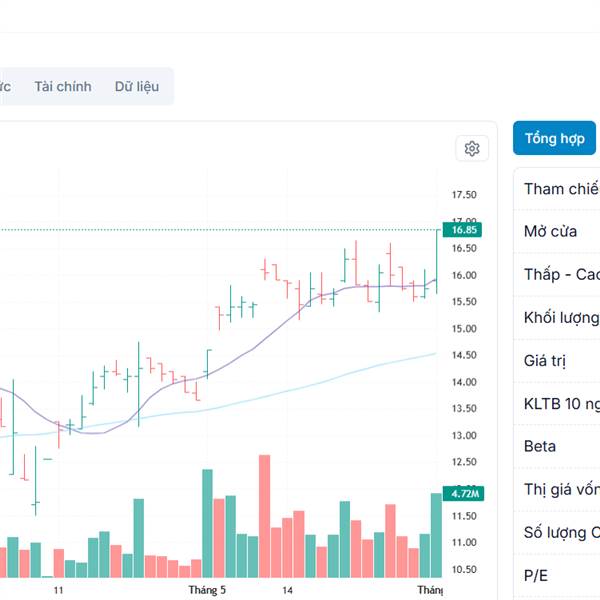Open the chart settings gear icon

coord(472,149)
